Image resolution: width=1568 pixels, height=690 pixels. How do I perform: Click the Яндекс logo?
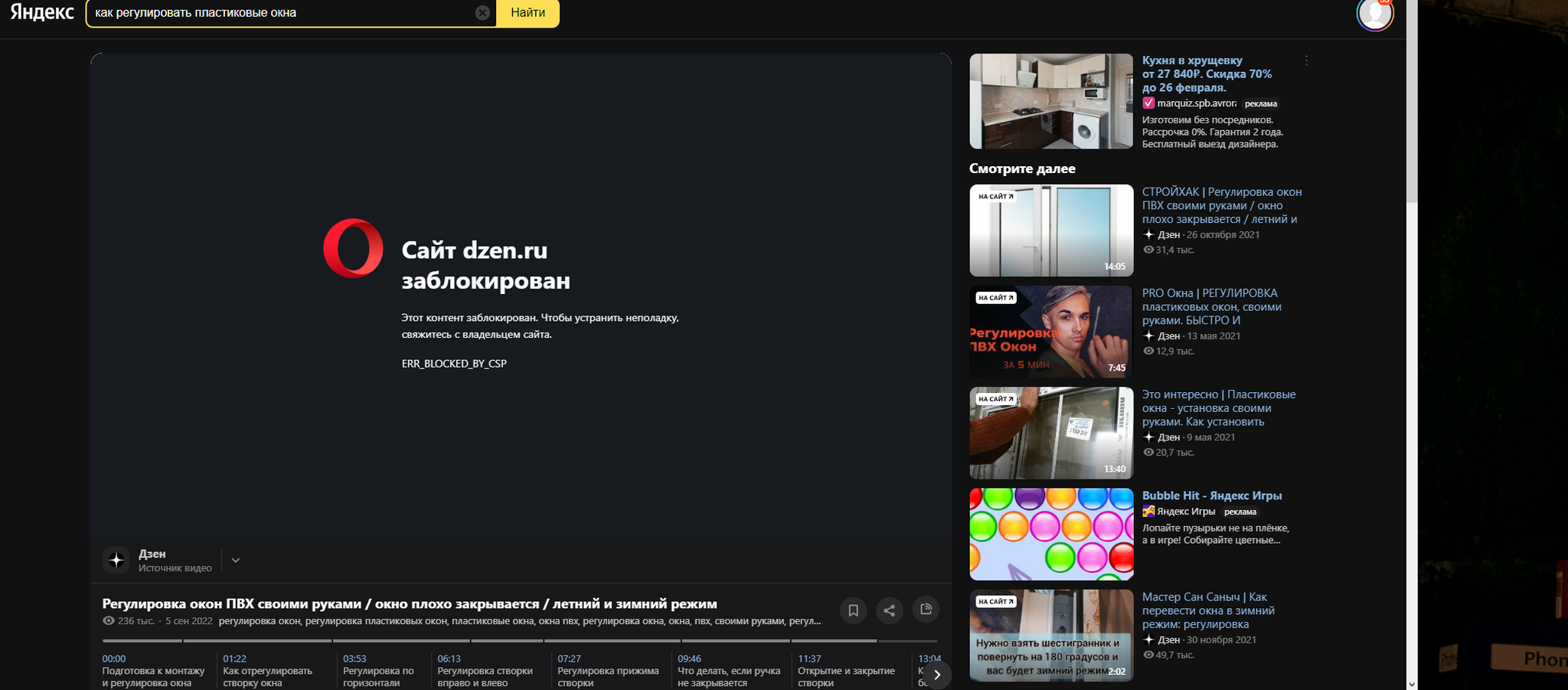point(42,12)
